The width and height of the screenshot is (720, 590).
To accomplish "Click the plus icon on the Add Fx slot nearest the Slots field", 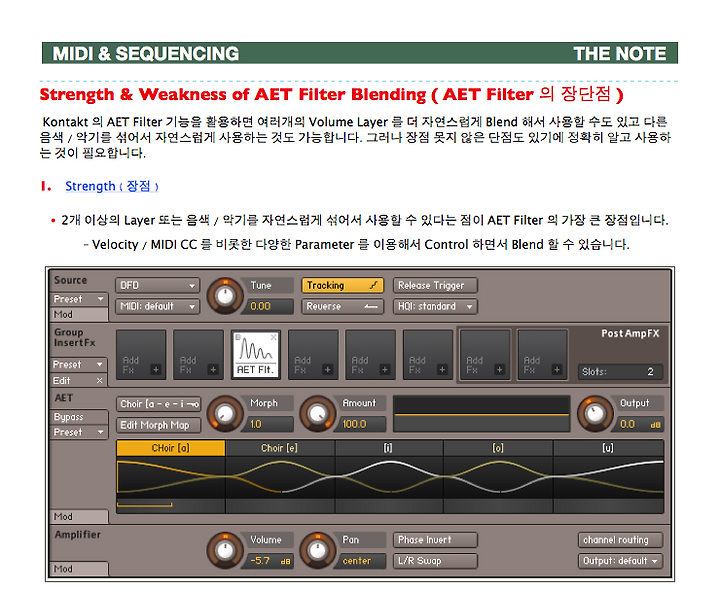I will pyautogui.click(x=557, y=369).
